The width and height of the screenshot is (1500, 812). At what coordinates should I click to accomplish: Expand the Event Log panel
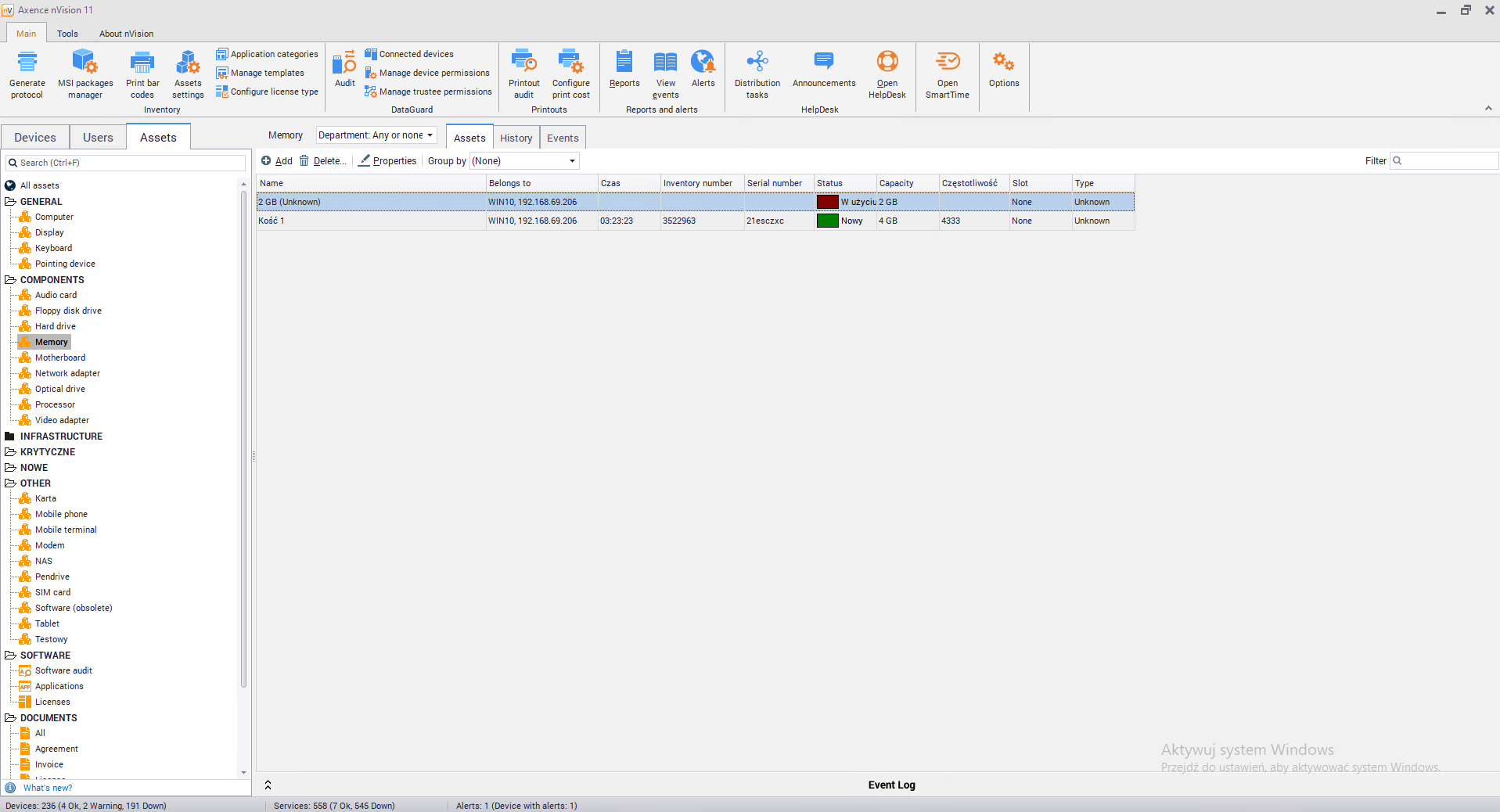tap(268, 785)
